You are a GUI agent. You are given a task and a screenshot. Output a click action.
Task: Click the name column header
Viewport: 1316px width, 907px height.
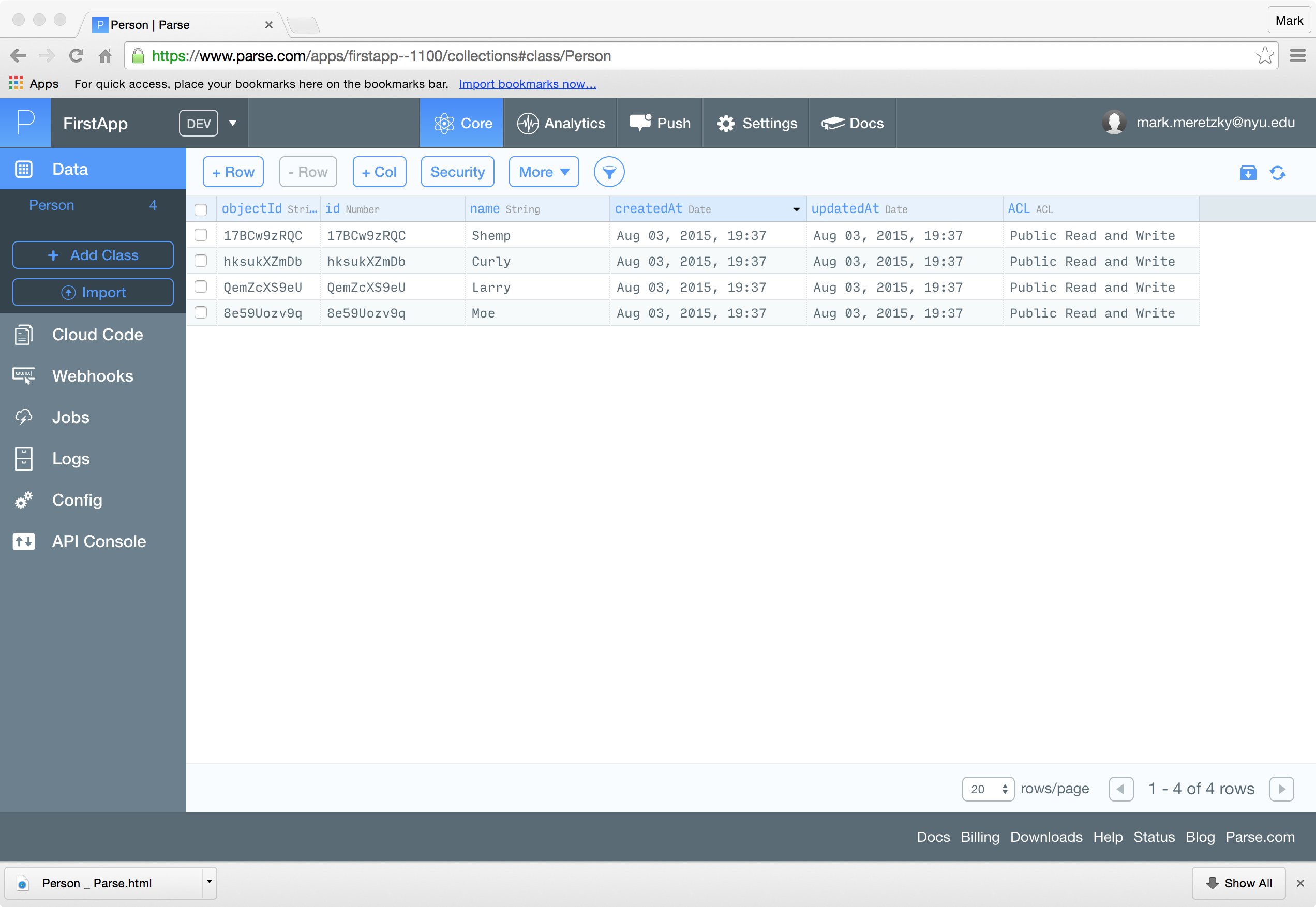click(536, 209)
